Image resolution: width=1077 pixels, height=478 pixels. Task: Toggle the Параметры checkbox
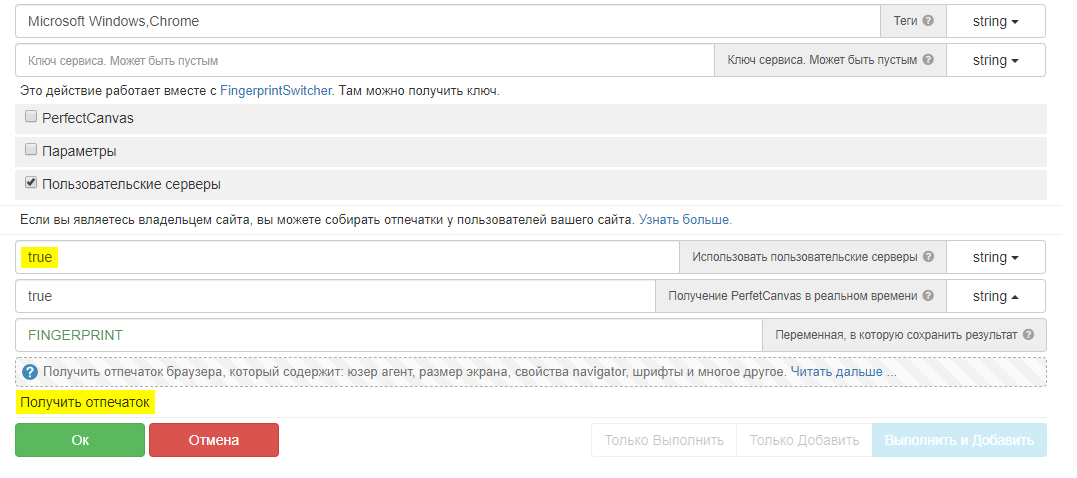pyautogui.click(x=31, y=151)
